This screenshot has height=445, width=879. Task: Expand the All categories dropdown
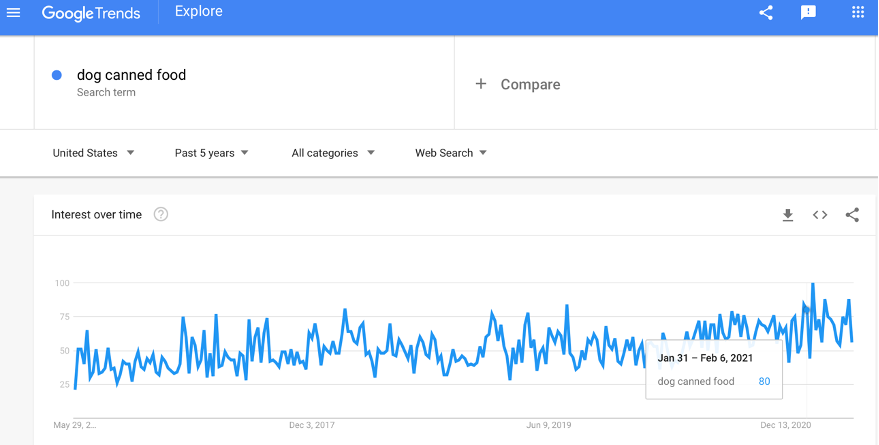(x=333, y=153)
